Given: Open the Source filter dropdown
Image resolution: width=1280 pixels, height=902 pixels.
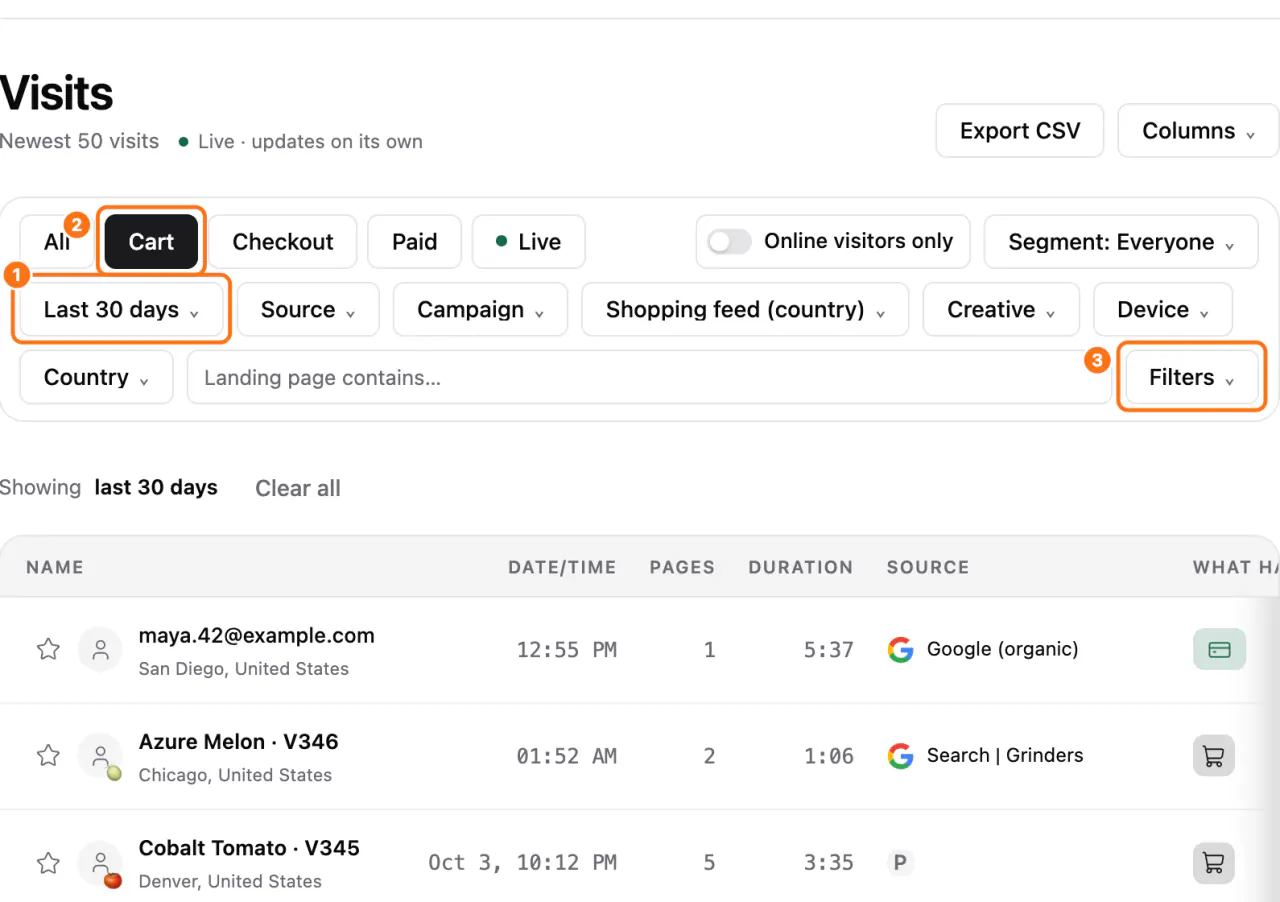Looking at the screenshot, I should (308, 310).
